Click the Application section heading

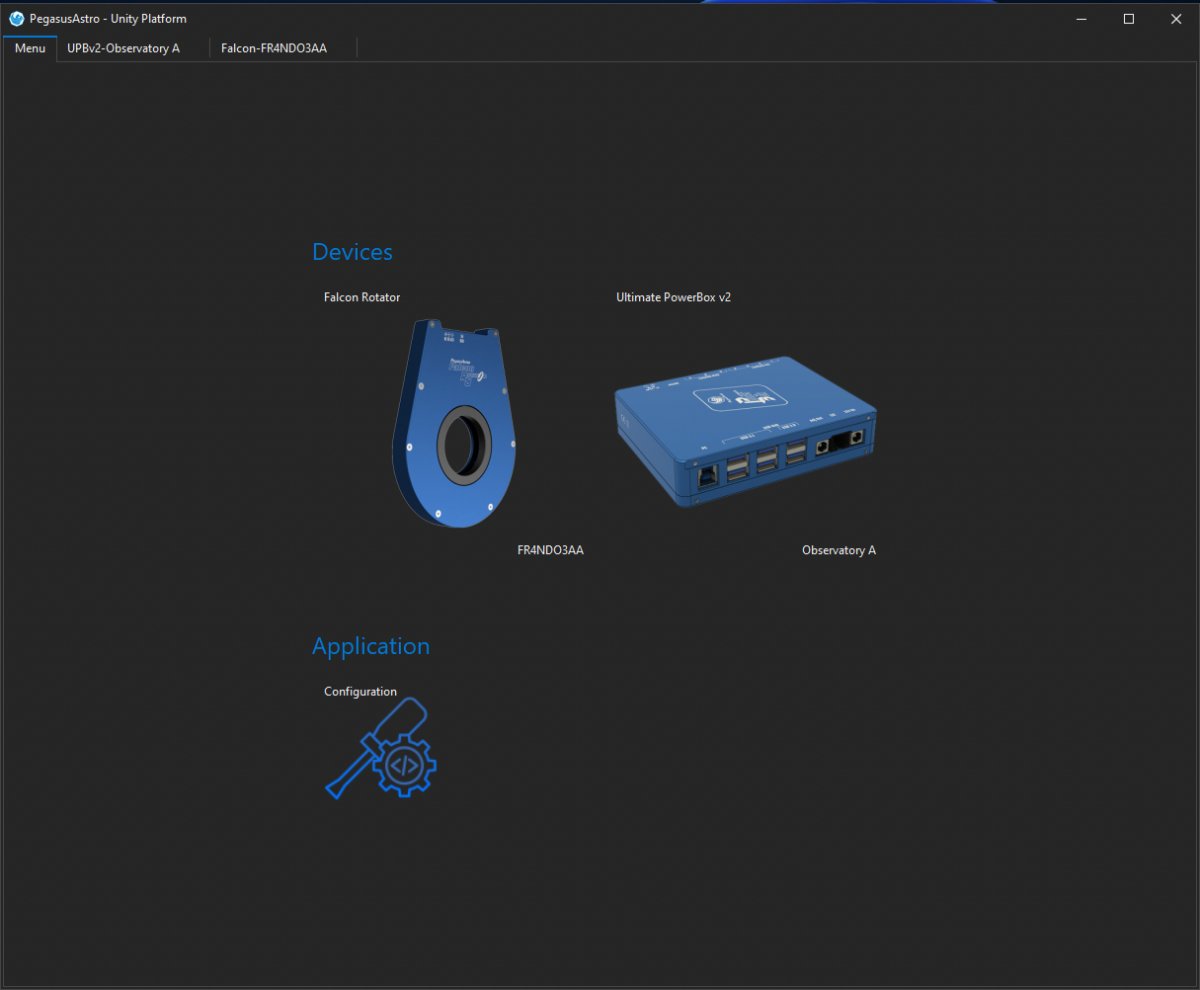pyautogui.click(x=370, y=645)
